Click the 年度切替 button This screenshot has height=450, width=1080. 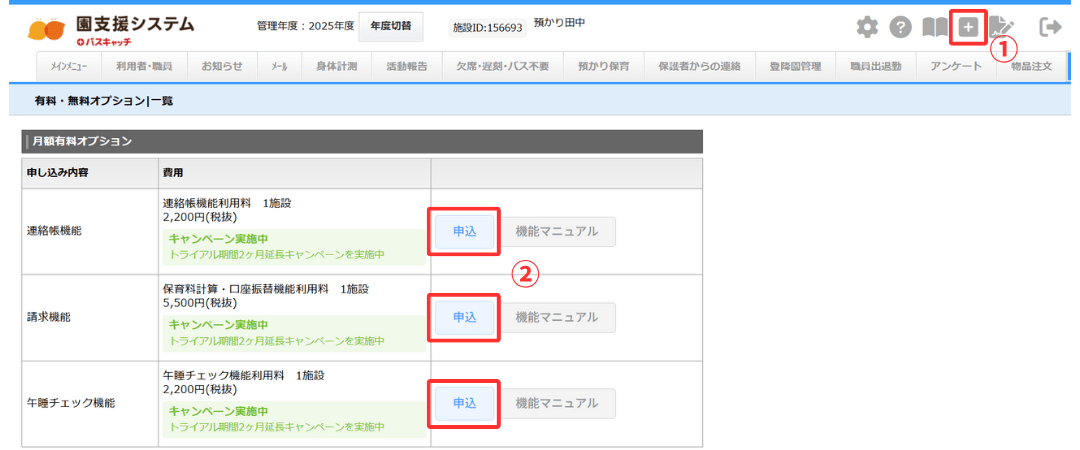(x=390, y=27)
